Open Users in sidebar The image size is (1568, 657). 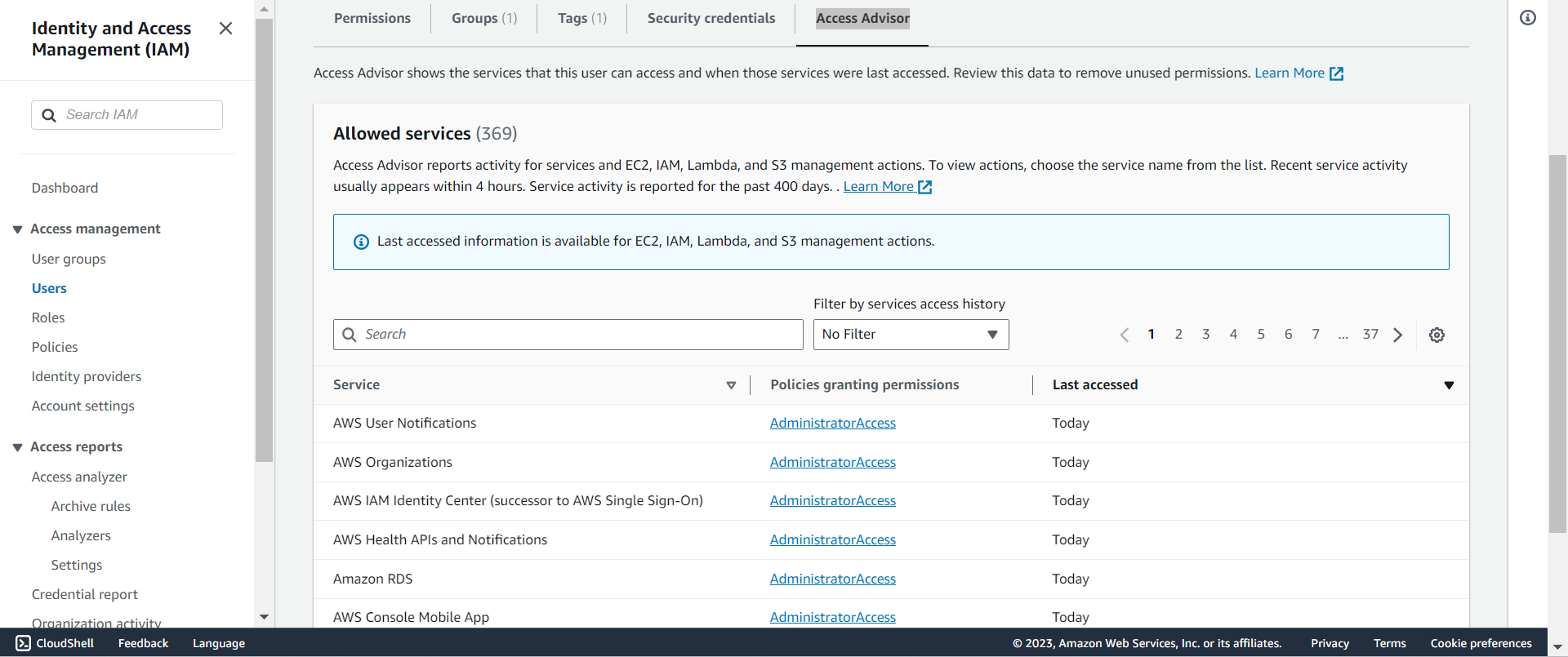coord(49,288)
